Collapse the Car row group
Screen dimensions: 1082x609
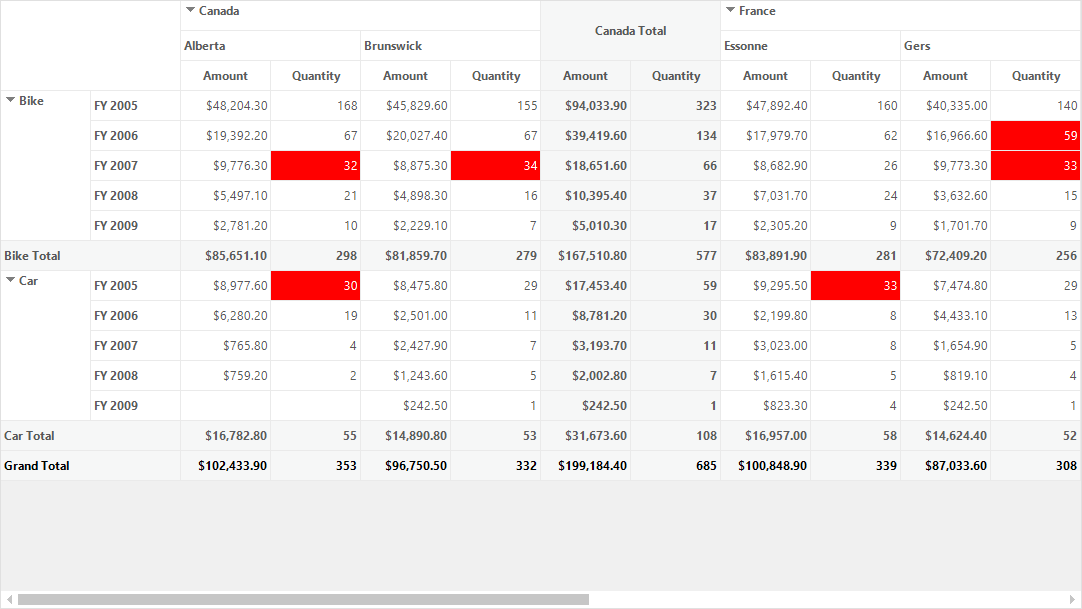[x=10, y=280]
